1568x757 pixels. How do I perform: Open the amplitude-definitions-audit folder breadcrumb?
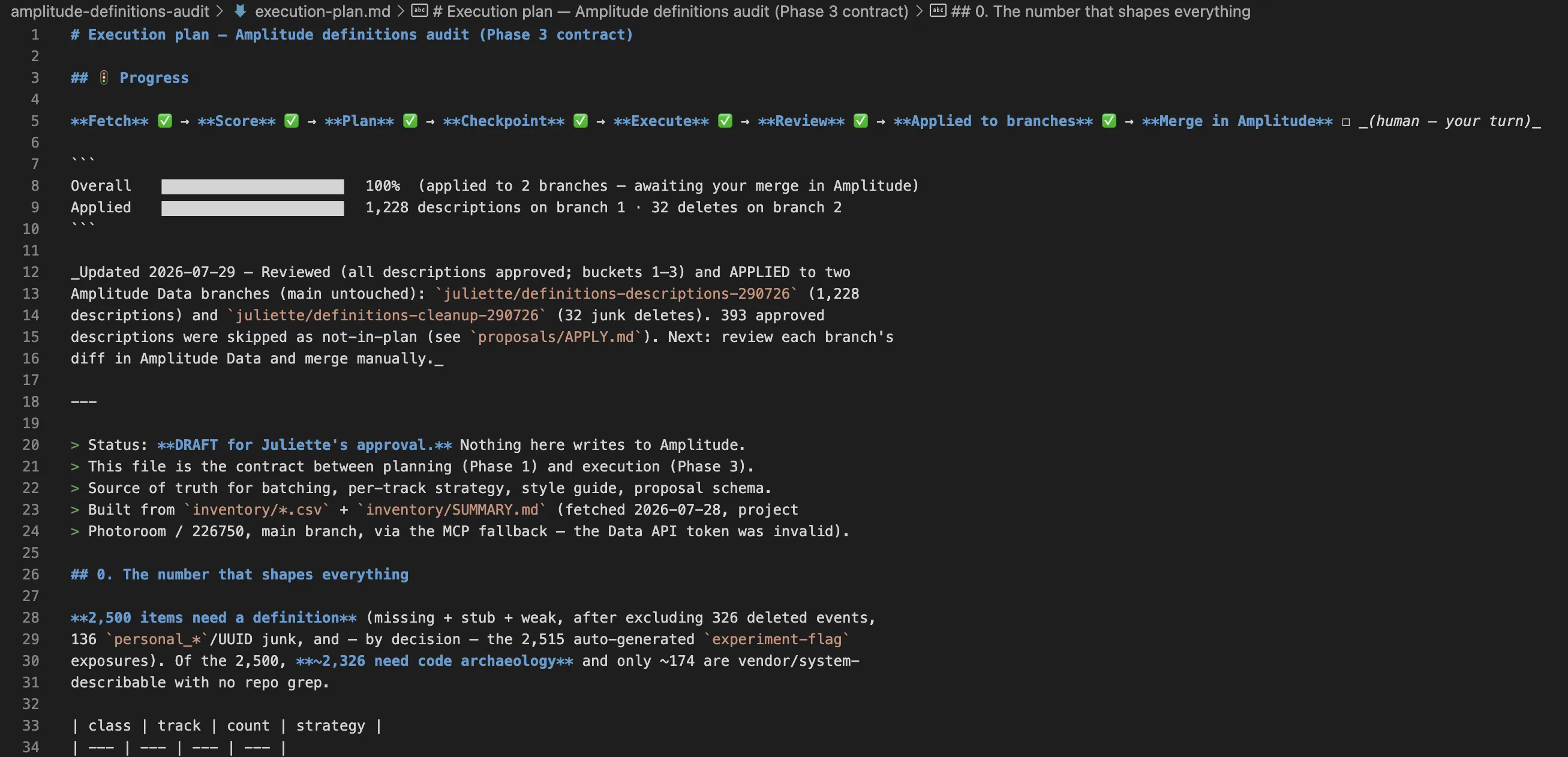click(x=110, y=11)
